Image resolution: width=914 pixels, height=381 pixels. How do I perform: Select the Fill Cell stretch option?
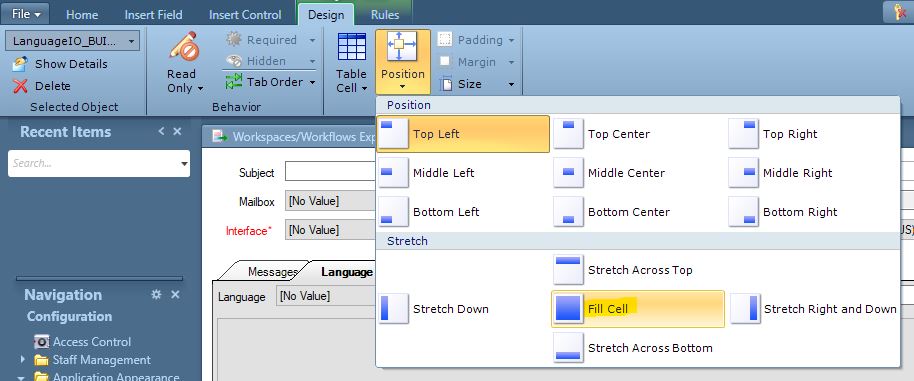638,309
